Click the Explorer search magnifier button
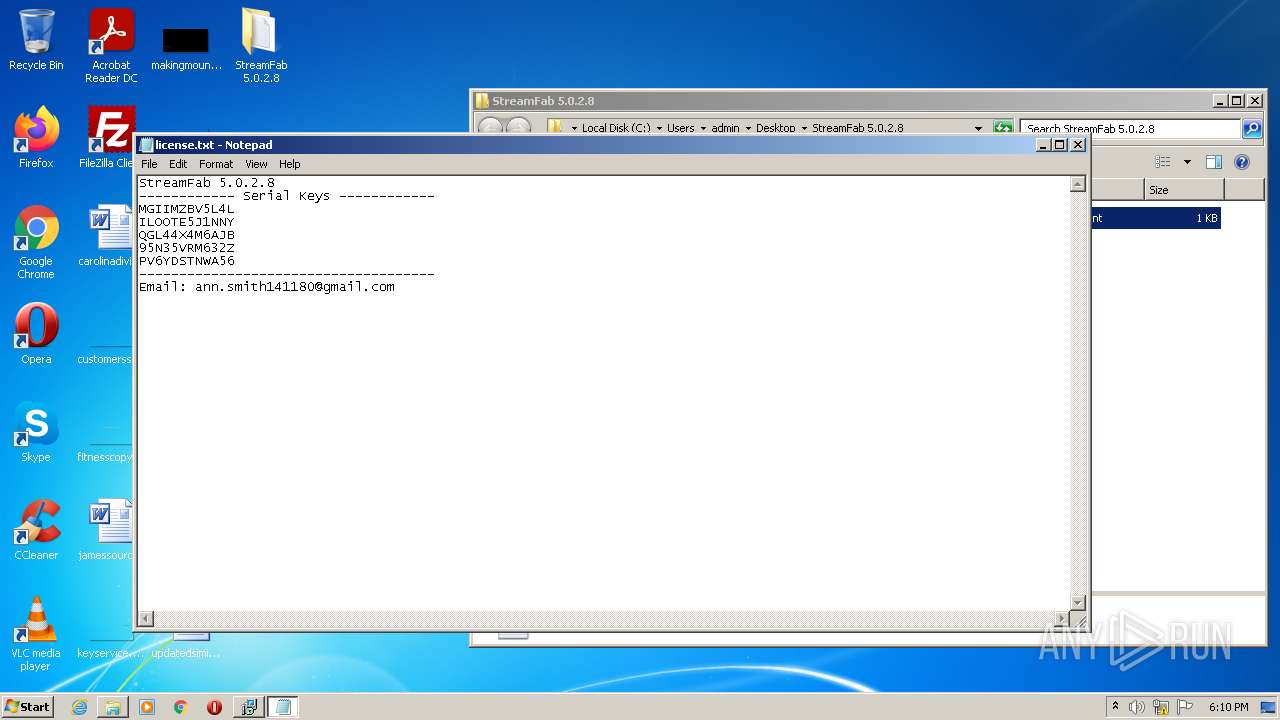The image size is (1280, 720). point(1252,128)
